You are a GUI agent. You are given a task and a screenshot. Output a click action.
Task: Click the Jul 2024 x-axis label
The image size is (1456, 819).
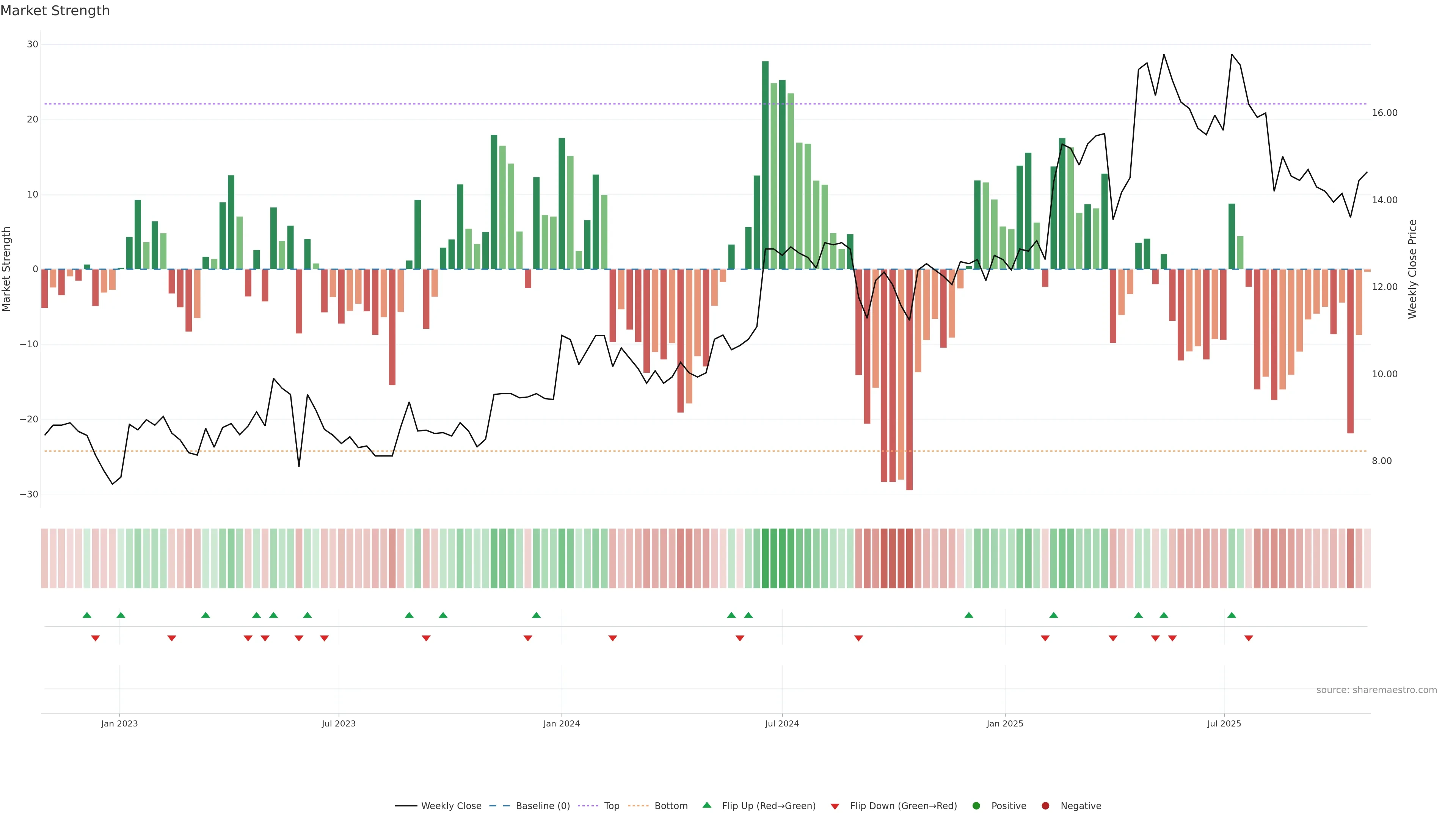pyautogui.click(x=782, y=723)
